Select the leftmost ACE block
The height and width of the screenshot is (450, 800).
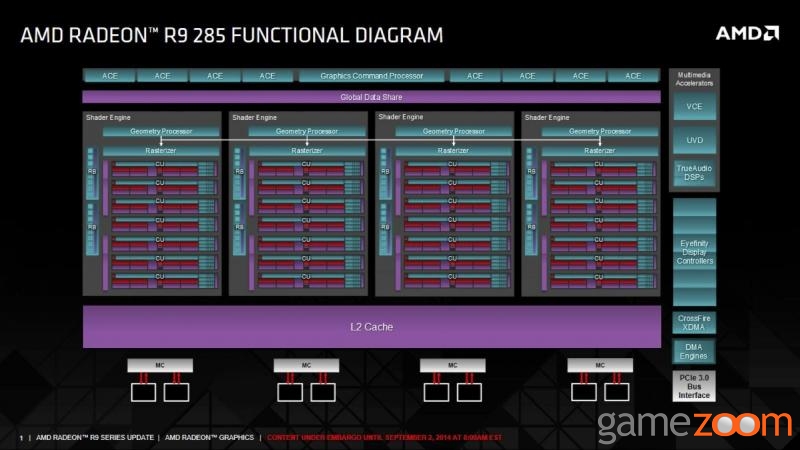pos(110,76)
